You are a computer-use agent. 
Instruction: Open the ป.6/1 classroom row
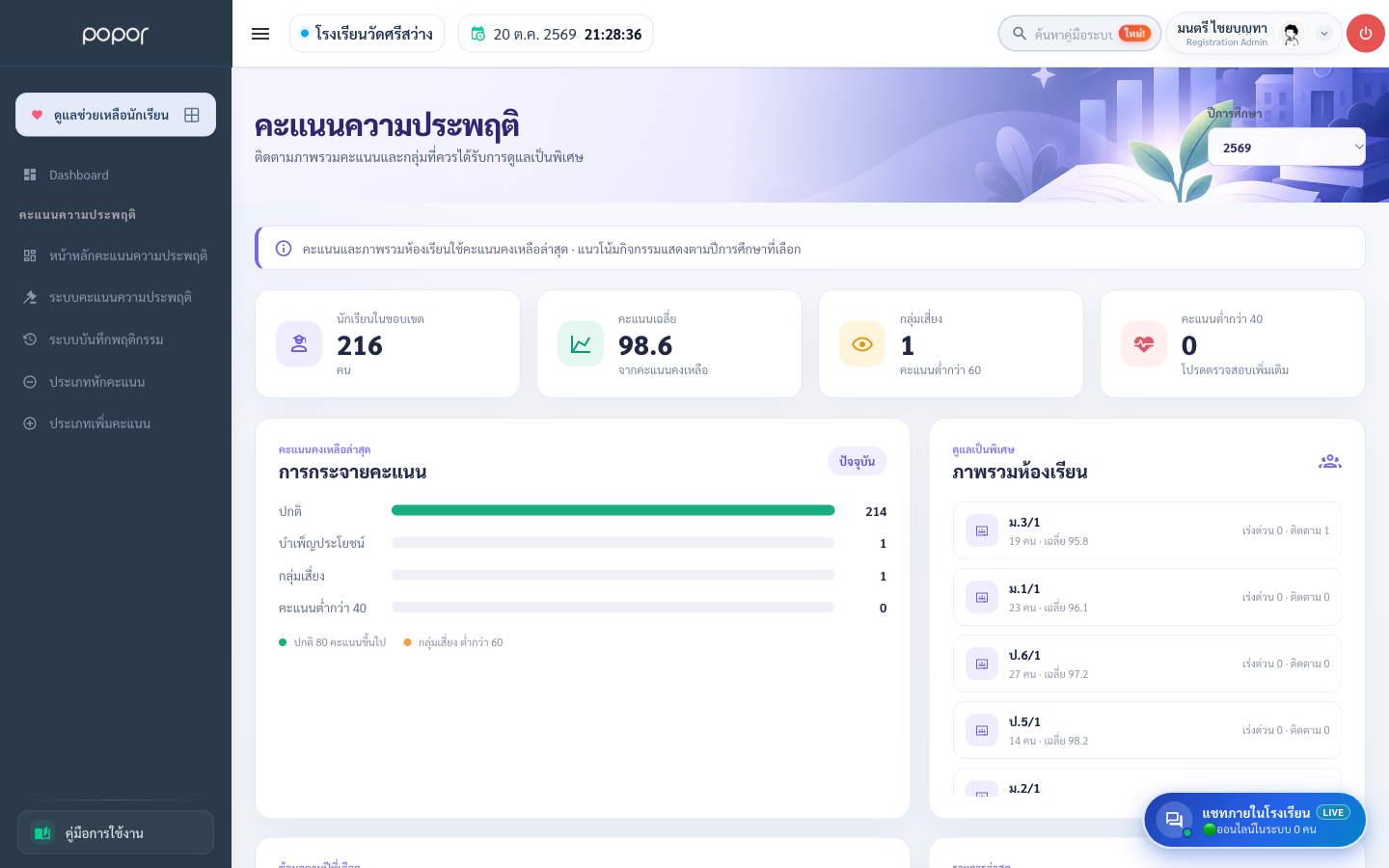[x=1147, y=664]
